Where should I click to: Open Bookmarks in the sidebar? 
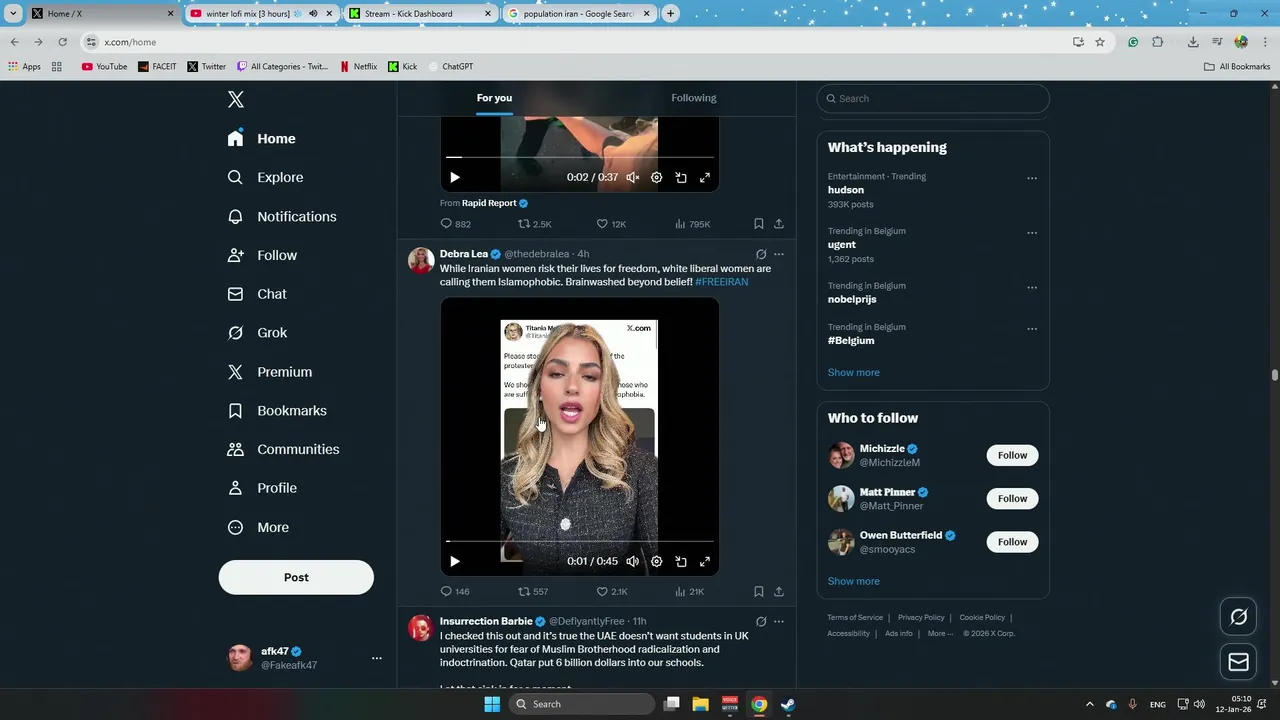(x=277, y=410)
